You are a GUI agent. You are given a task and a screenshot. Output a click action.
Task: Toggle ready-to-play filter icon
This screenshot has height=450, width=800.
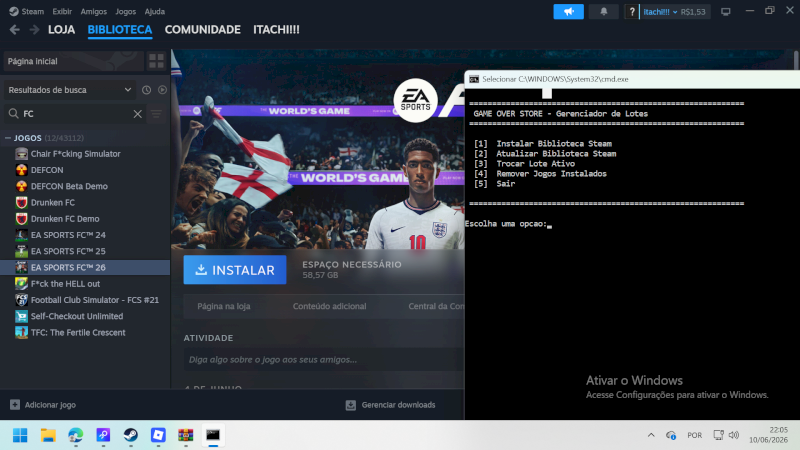coord(162,90)
